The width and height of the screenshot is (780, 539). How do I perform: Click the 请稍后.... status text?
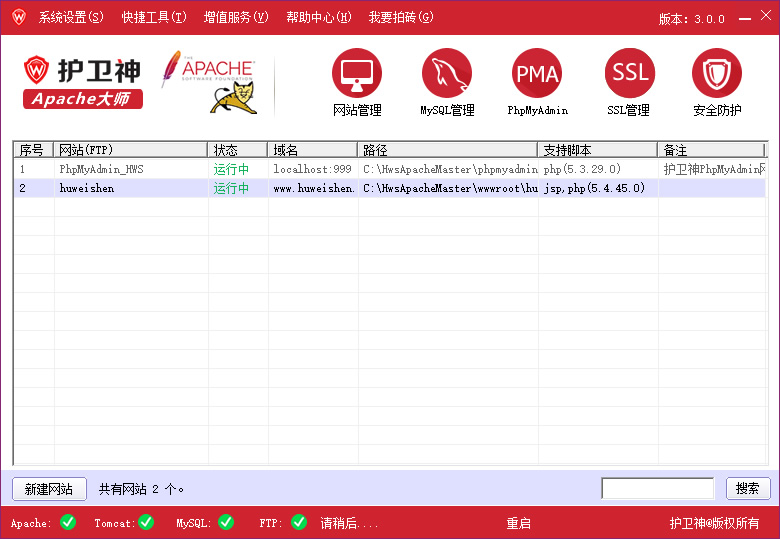click(349, 523)
